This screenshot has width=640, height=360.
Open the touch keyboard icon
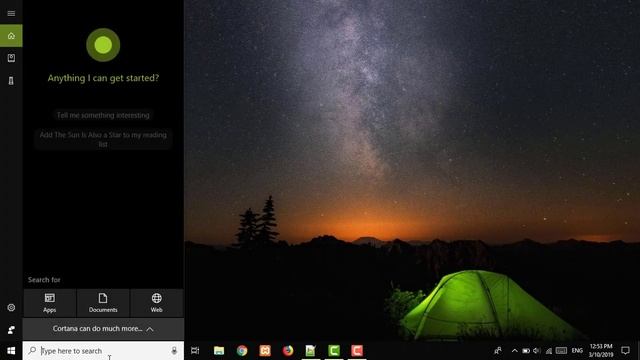click(x=562, y=351)
